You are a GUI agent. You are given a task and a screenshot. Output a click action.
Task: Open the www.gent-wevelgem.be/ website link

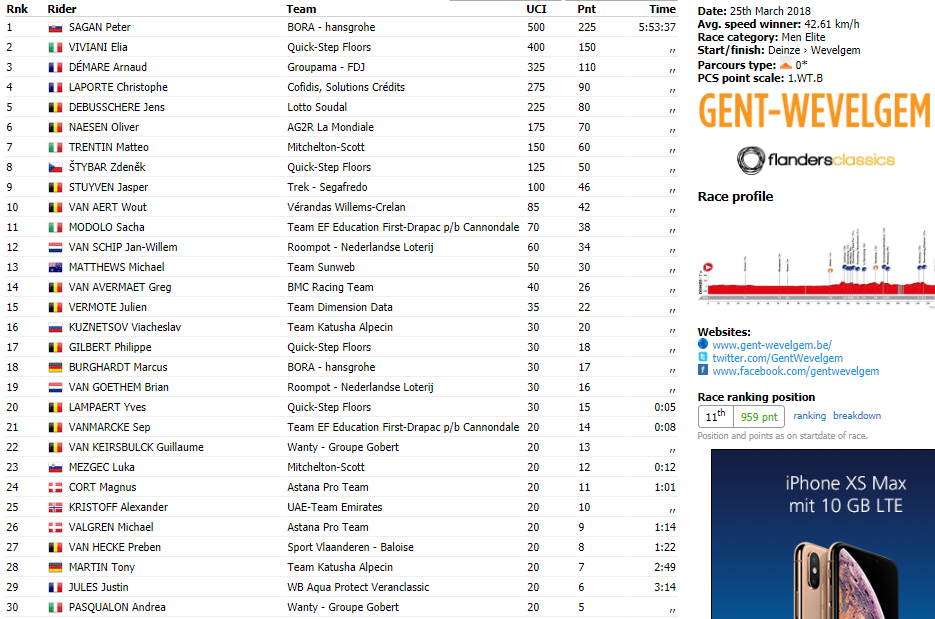pos(772,345)
